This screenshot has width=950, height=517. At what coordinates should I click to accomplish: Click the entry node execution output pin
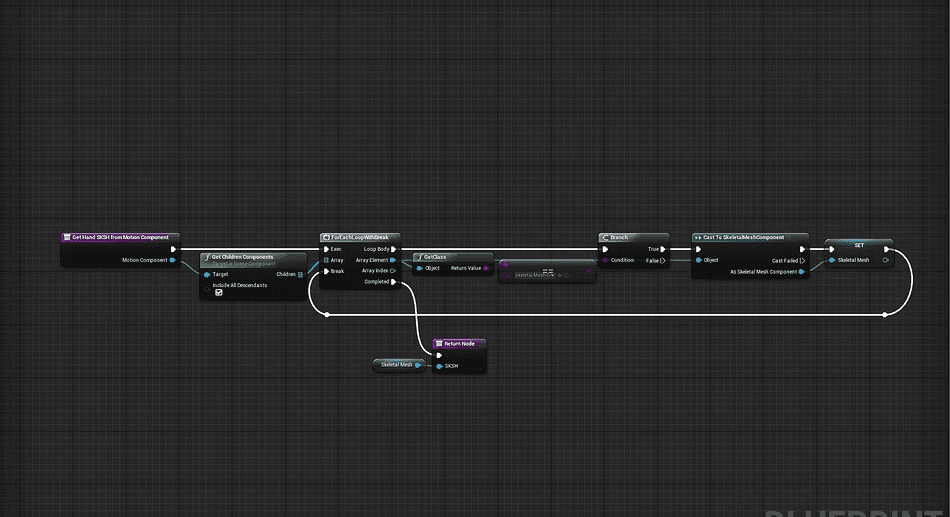(x=173, y=249)
